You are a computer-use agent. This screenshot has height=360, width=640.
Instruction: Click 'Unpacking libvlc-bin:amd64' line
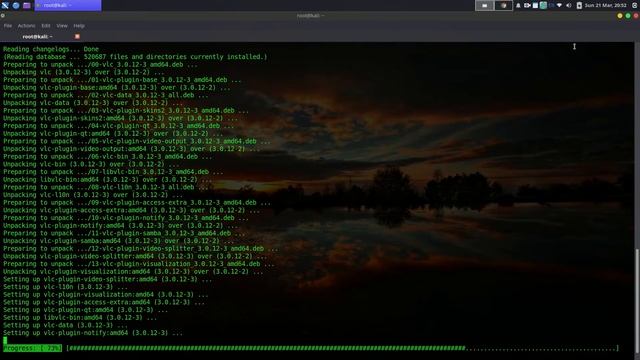108,180
